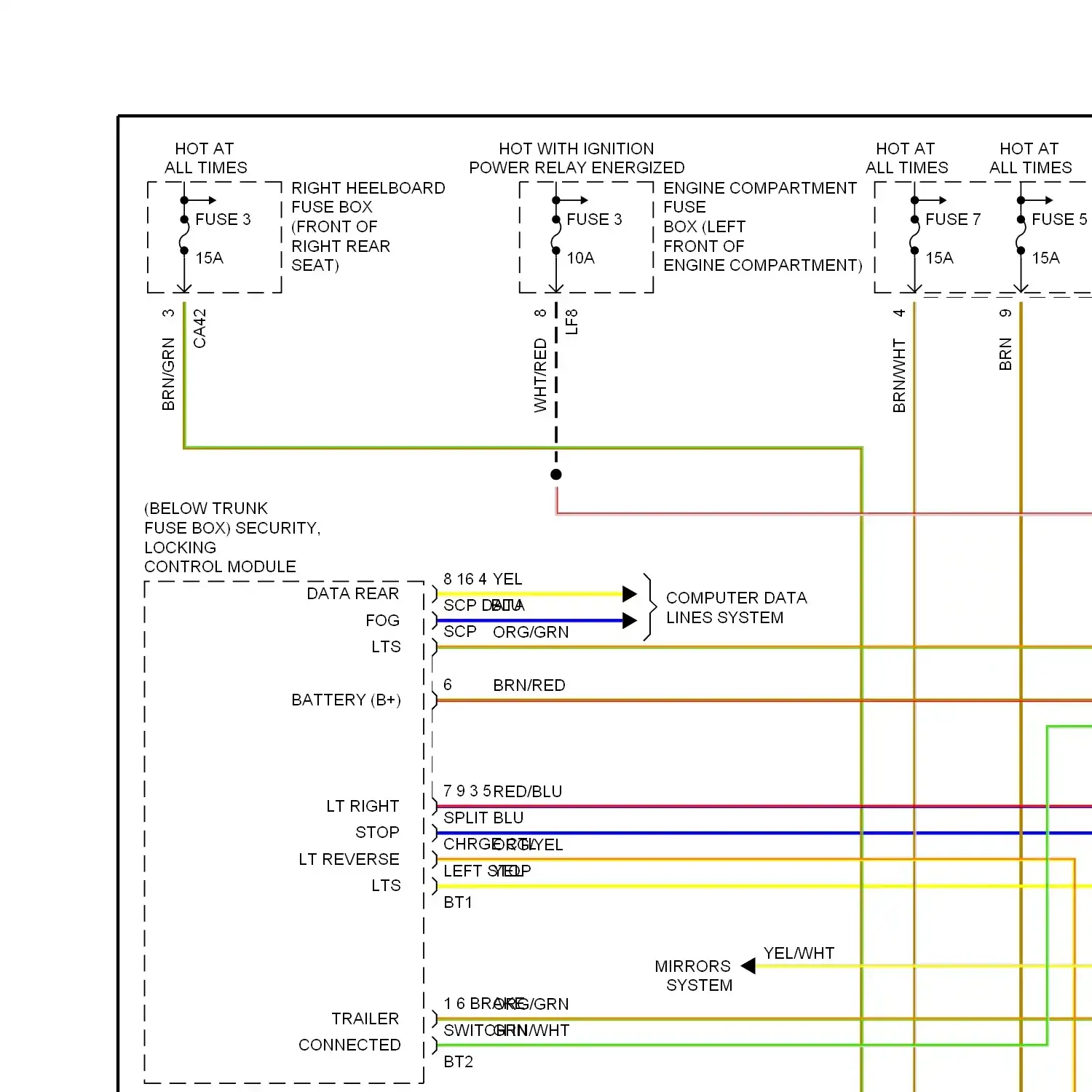Click the yellow wire arrowhead to data lines

(x=630, y=594)
